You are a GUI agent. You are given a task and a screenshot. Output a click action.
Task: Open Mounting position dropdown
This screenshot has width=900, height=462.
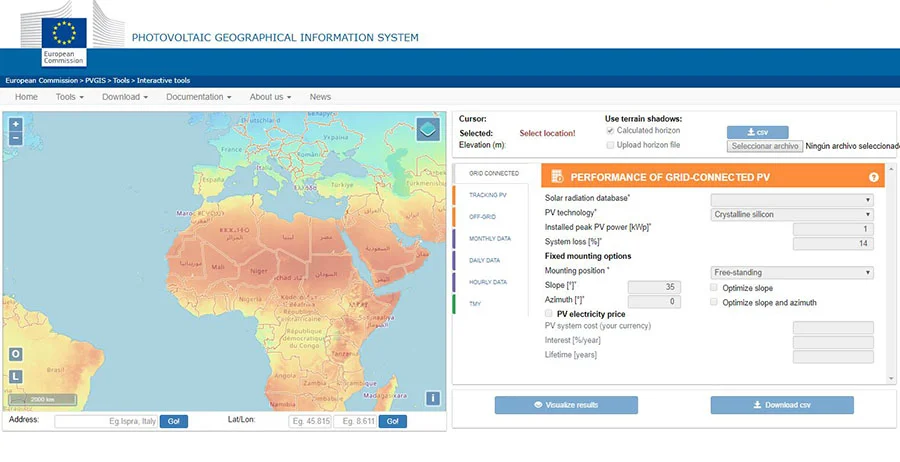pos(792,273)
